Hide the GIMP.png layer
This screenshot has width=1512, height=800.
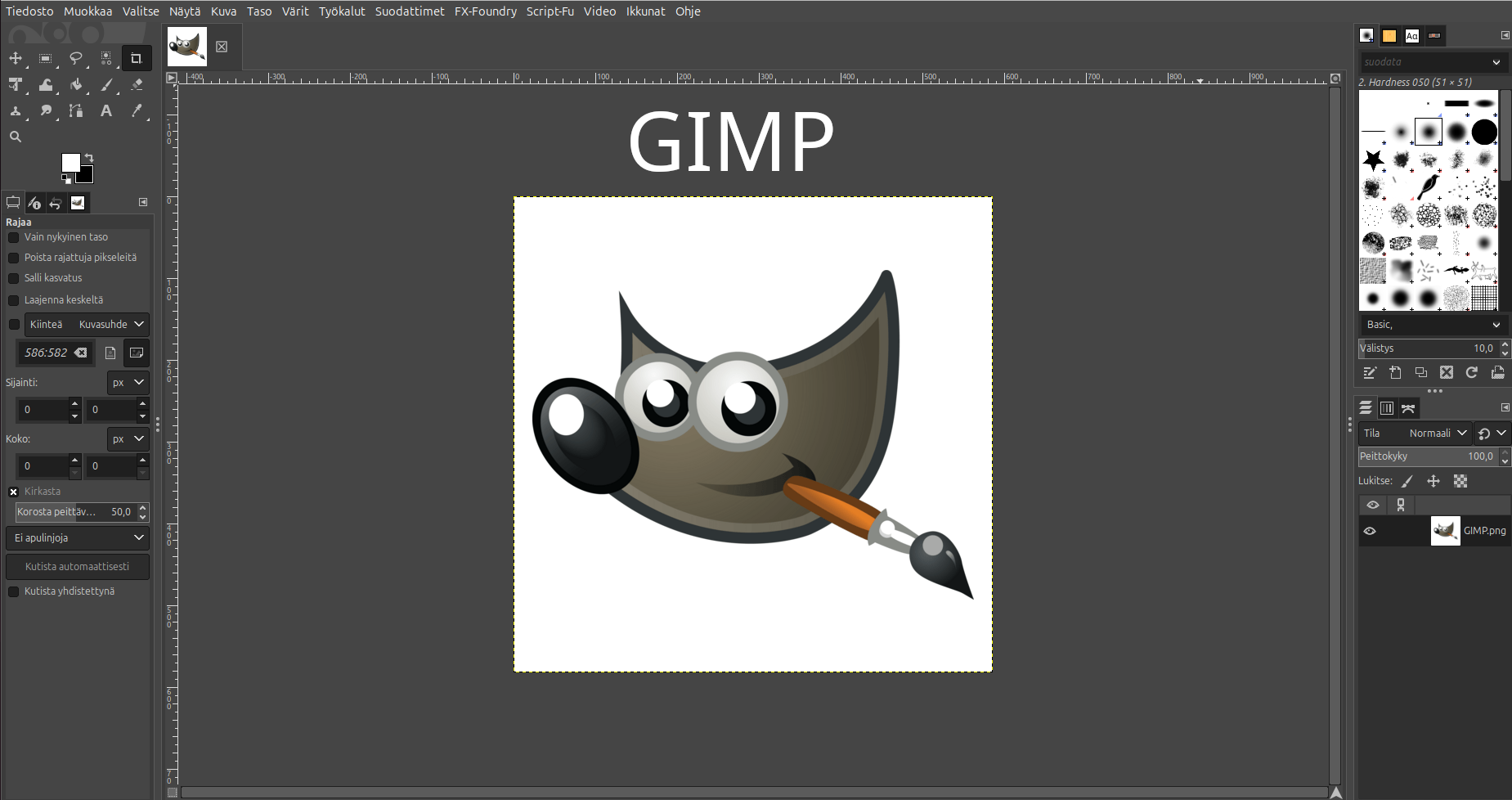click(1370, 531)
